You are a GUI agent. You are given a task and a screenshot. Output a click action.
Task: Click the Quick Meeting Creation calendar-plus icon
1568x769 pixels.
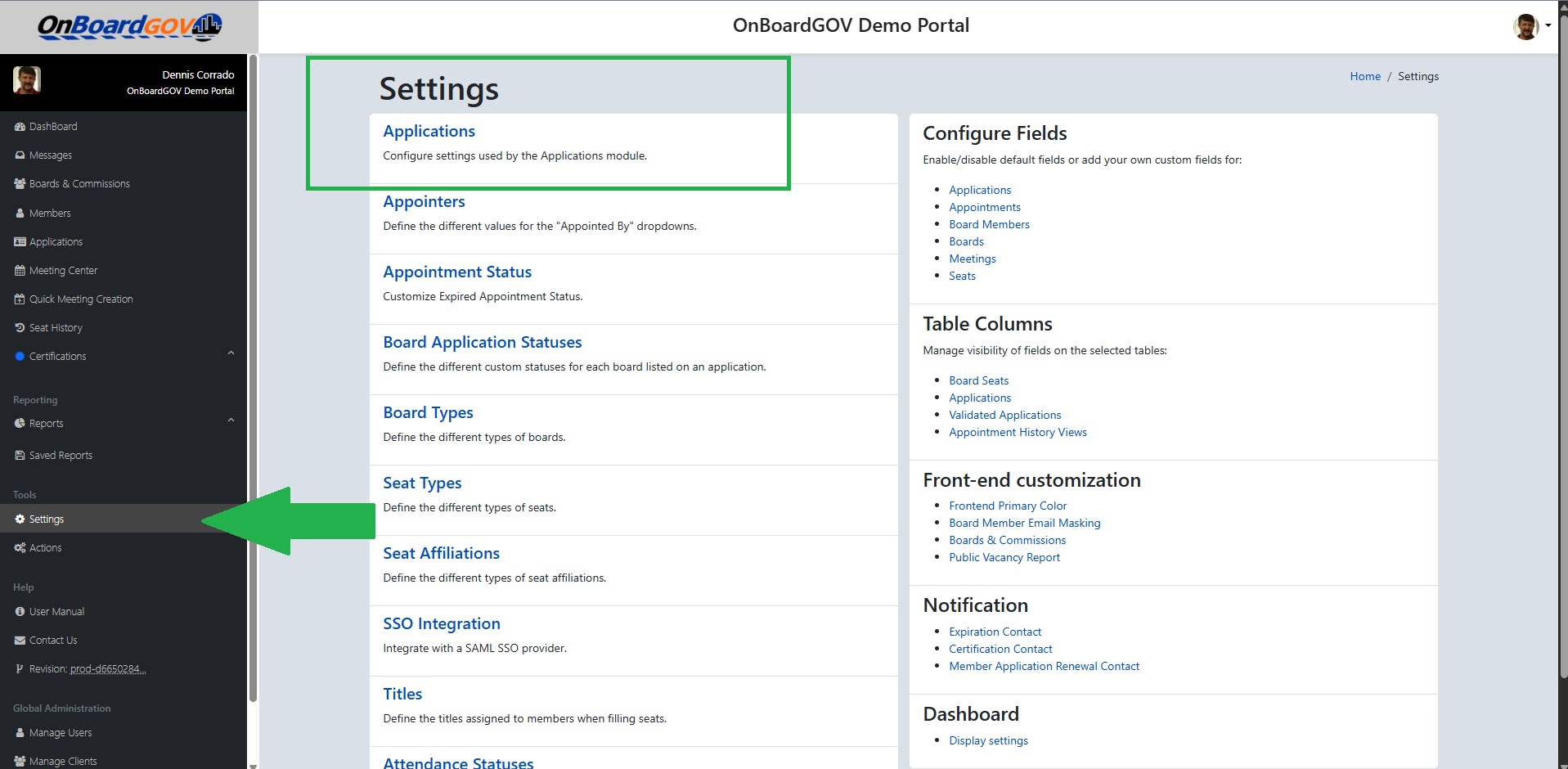tap(20, 299)
